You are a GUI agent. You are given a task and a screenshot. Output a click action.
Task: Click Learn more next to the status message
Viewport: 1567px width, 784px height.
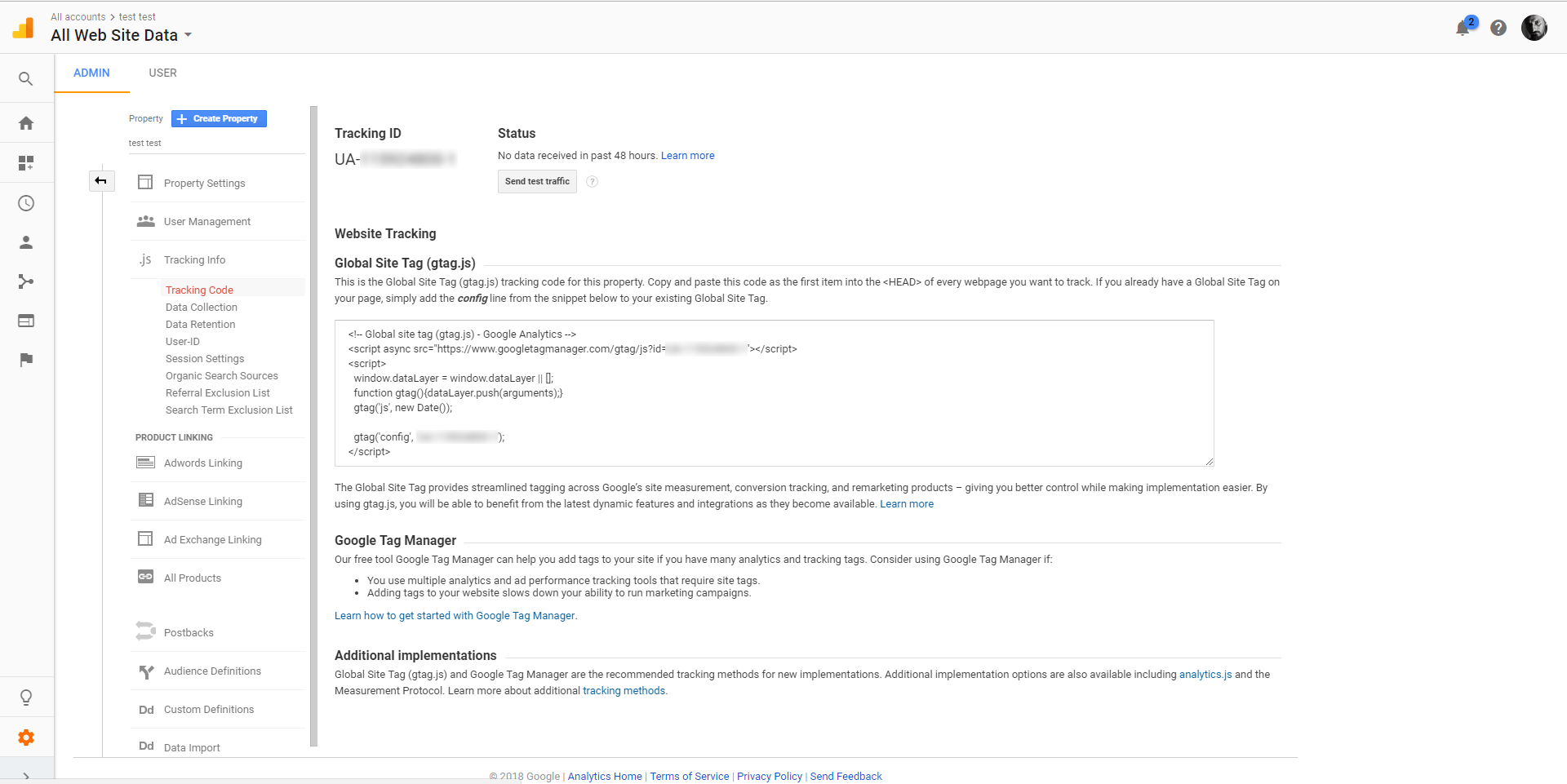(687, 155)
